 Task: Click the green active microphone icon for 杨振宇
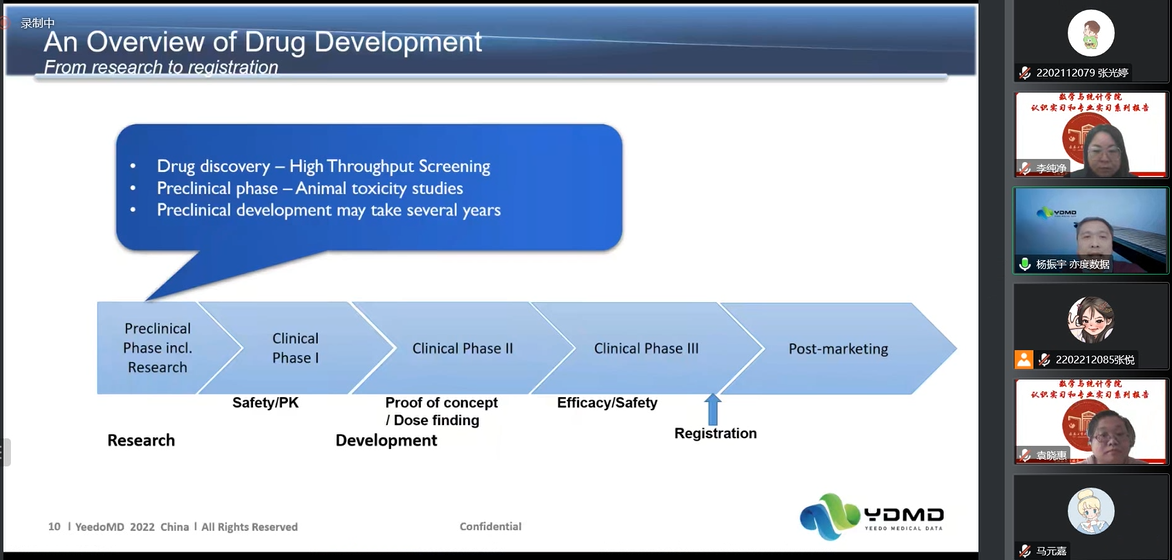click(x=1025, y=264)
